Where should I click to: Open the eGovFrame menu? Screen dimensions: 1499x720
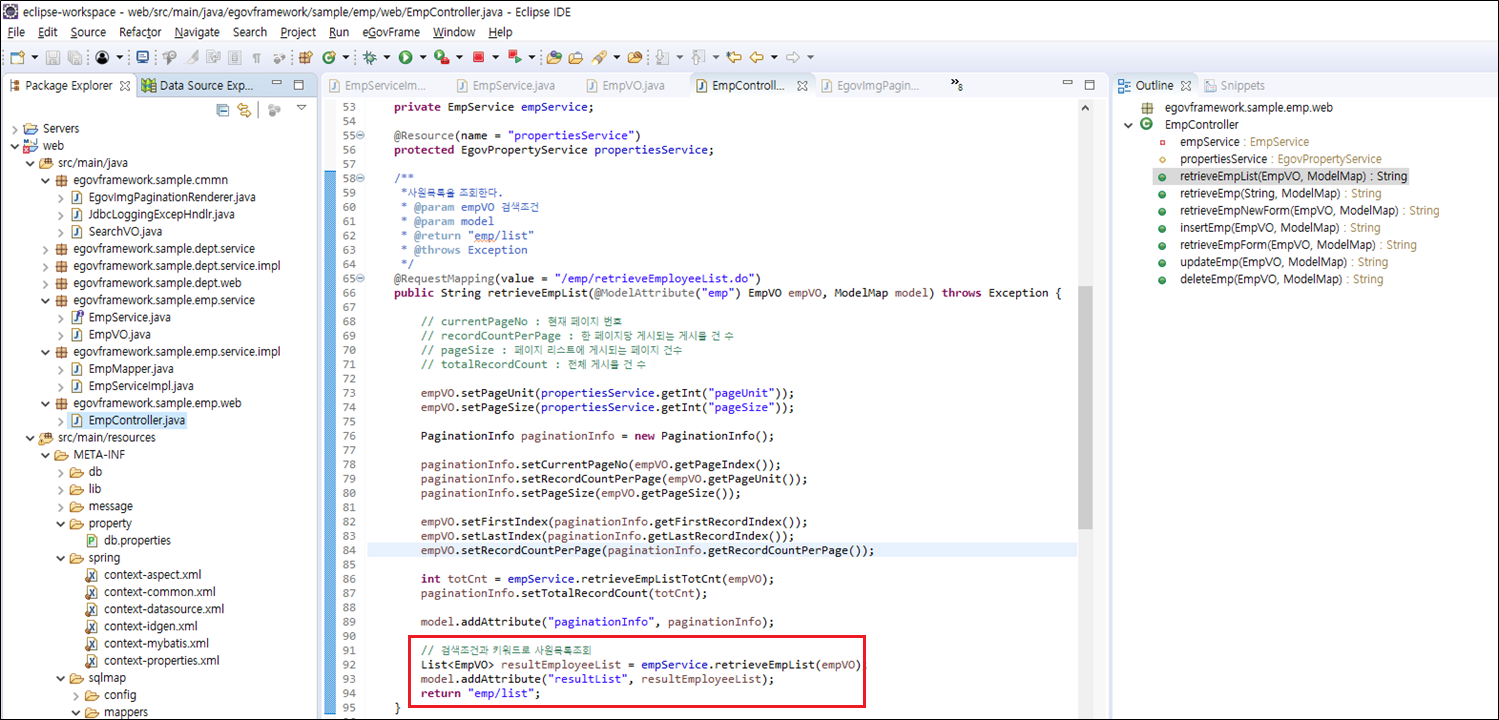click(x=391, y=32)
